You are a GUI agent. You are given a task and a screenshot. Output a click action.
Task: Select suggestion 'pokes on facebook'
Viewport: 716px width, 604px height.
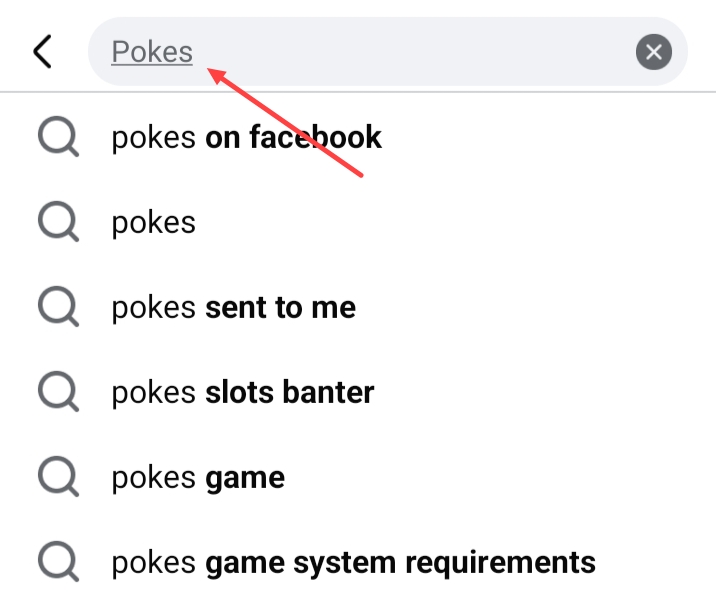(x=246, y=137)
